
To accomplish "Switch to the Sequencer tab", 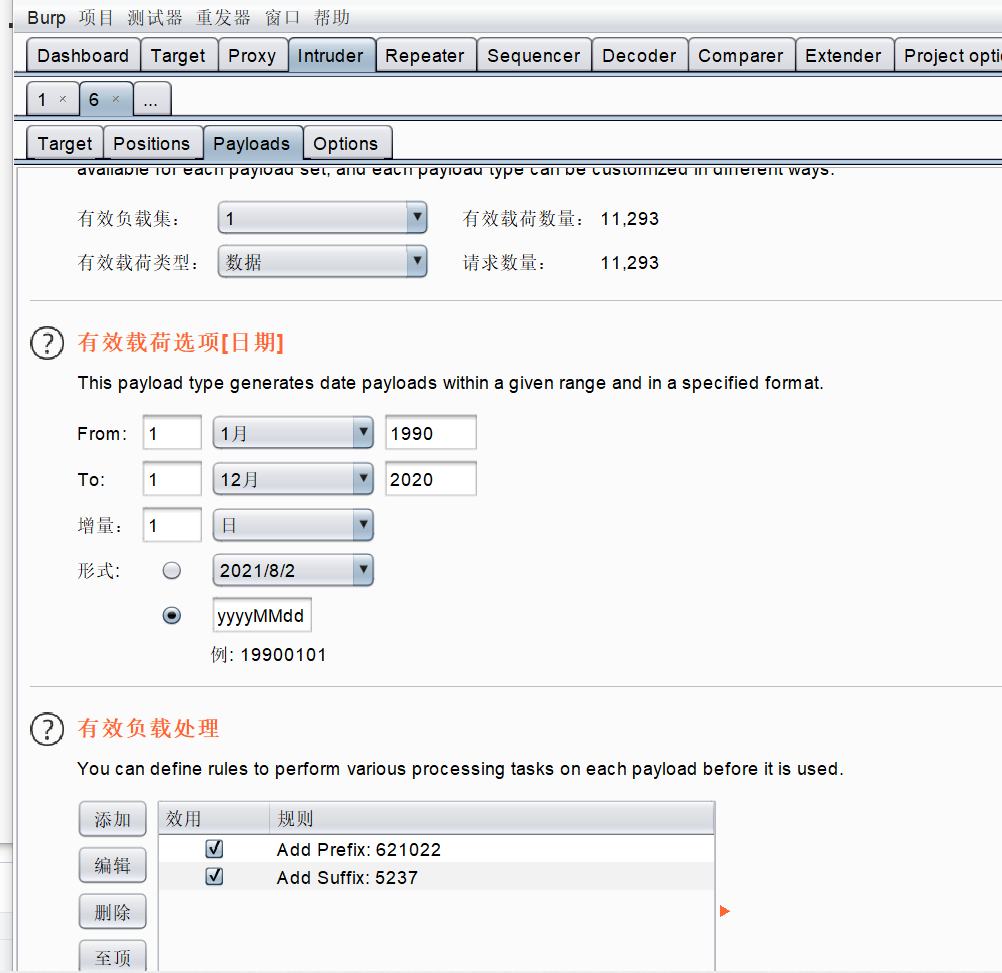I will pyautogui.click(x=534, y=56).
